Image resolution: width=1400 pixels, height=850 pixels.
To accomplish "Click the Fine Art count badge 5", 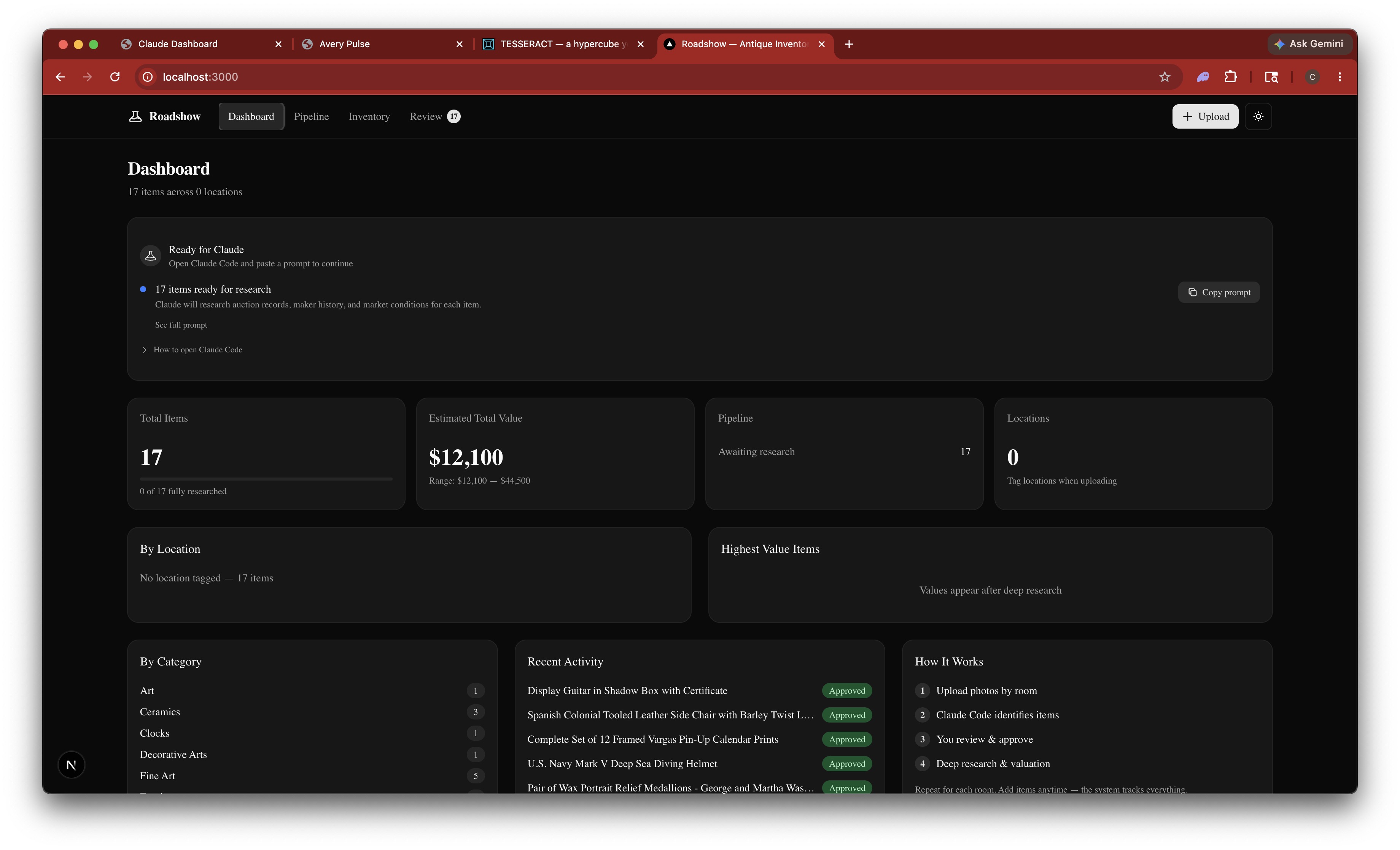I will [x=476, y=775].
